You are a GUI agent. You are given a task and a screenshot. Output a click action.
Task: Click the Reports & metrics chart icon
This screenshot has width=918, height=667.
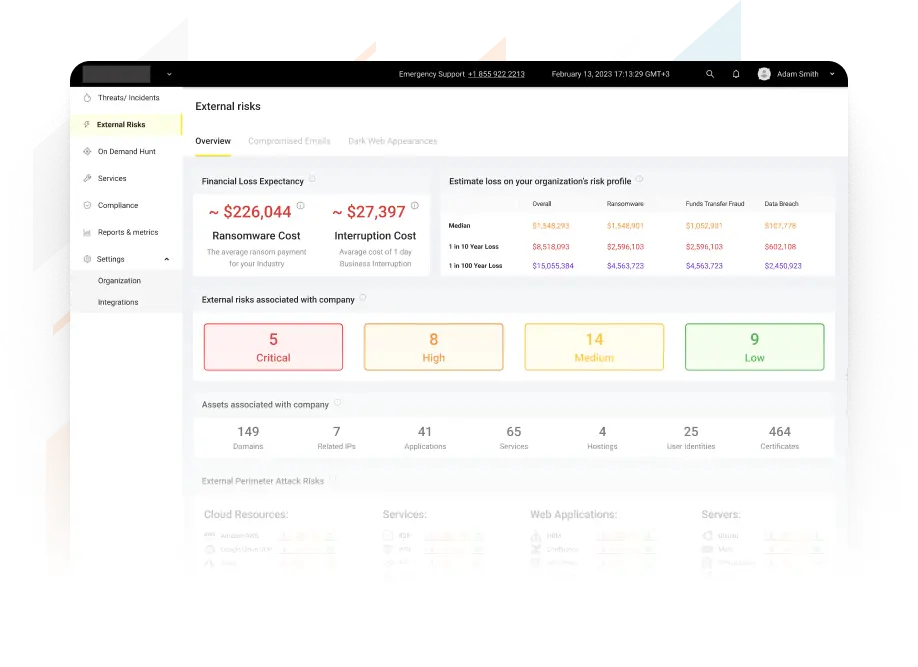(x=87, y=232)
